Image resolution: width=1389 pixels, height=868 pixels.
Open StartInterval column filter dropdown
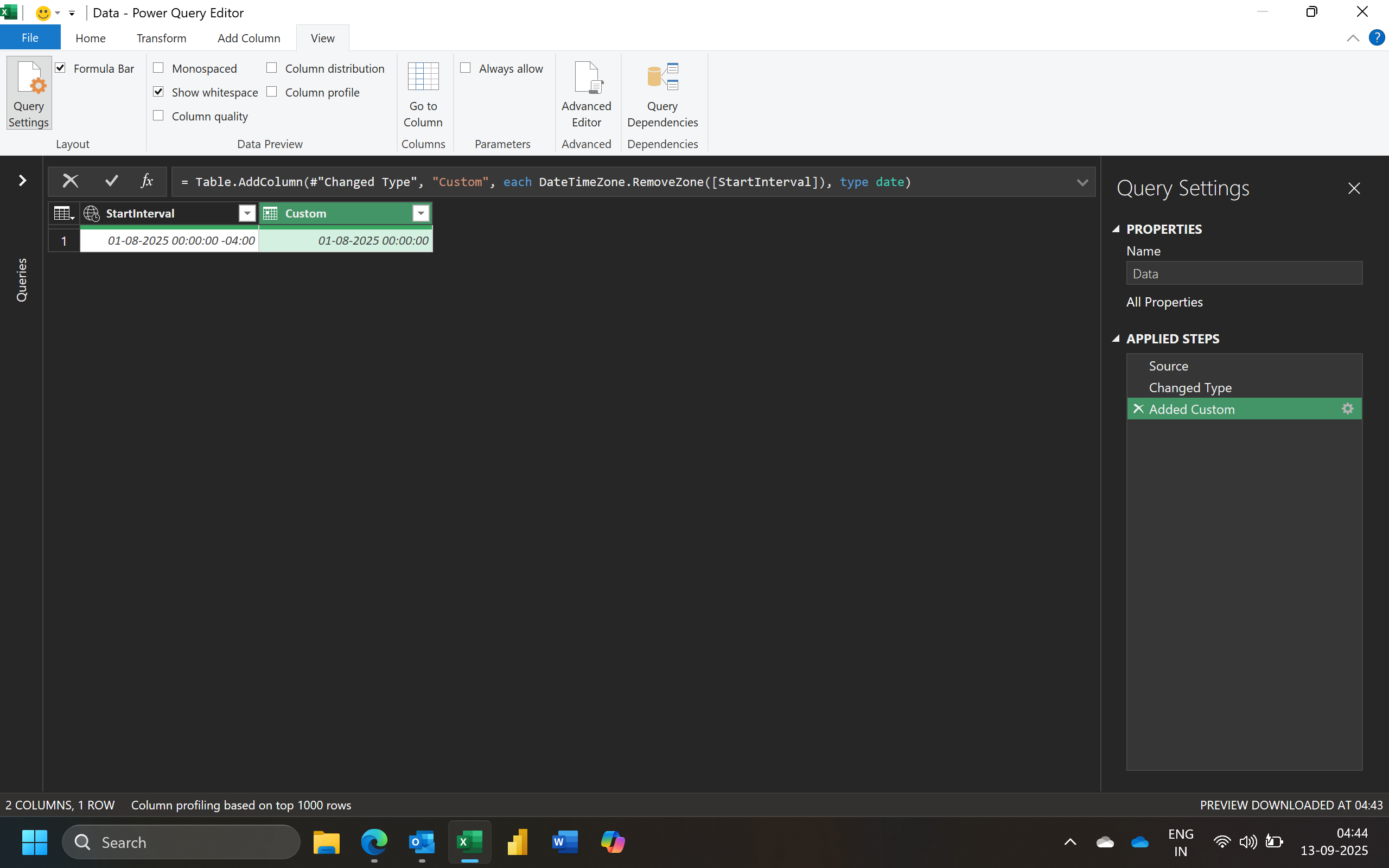coord(247,214)
